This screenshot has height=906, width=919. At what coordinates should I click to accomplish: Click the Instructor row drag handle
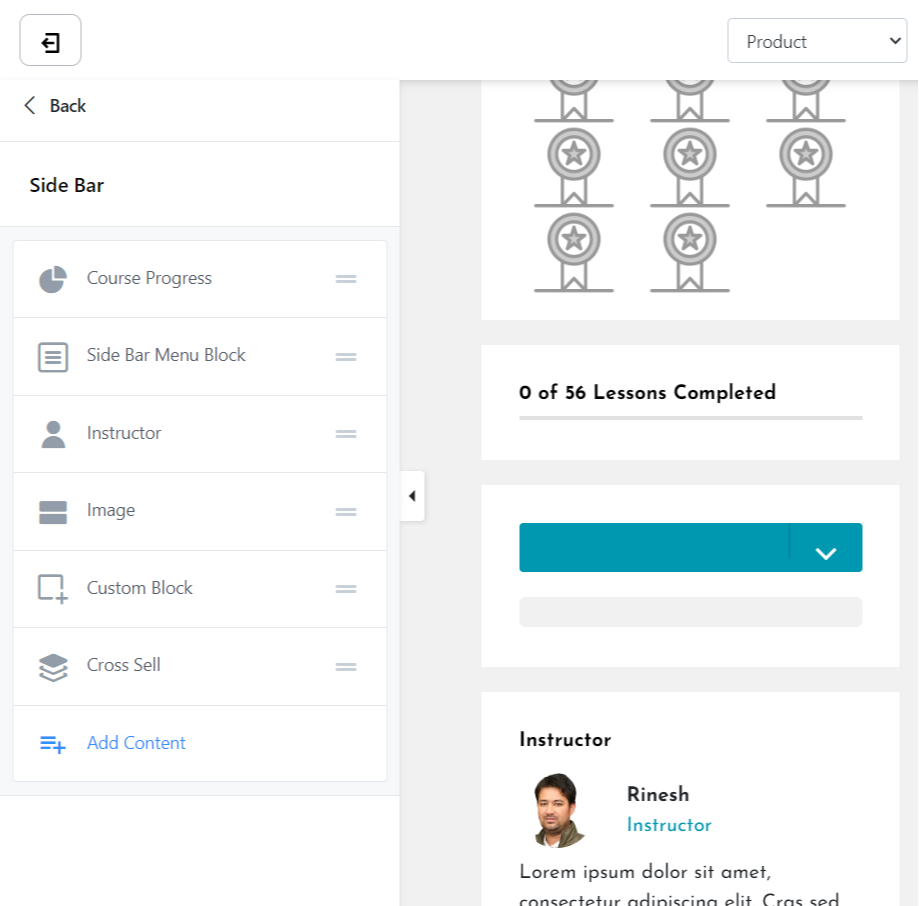[346, 434]
